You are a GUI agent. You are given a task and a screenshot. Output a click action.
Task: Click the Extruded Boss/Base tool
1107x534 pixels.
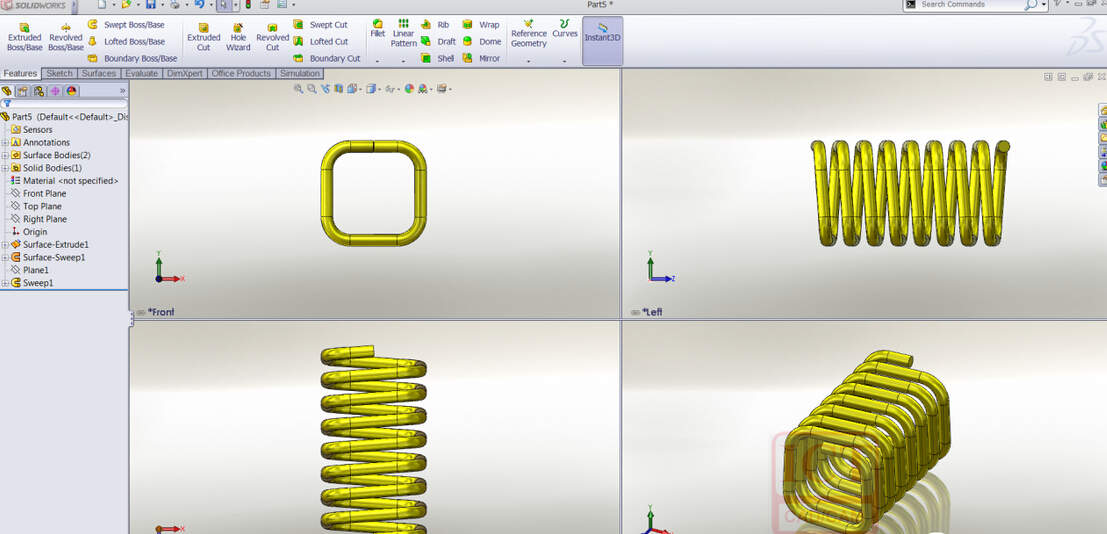pos(25,37)
